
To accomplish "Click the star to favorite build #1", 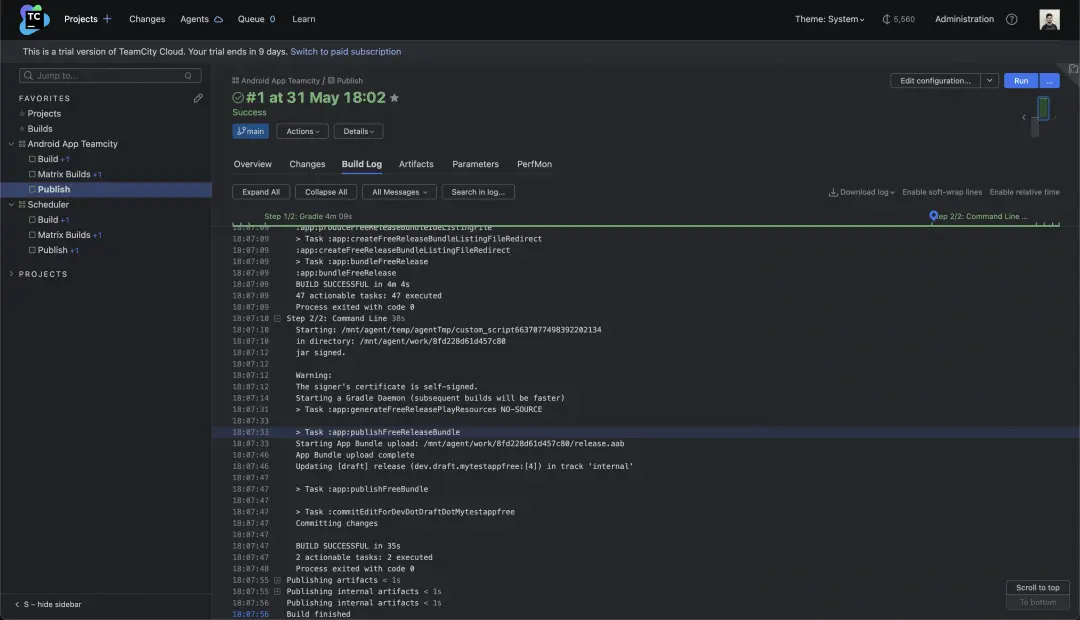I will [395, 98].
